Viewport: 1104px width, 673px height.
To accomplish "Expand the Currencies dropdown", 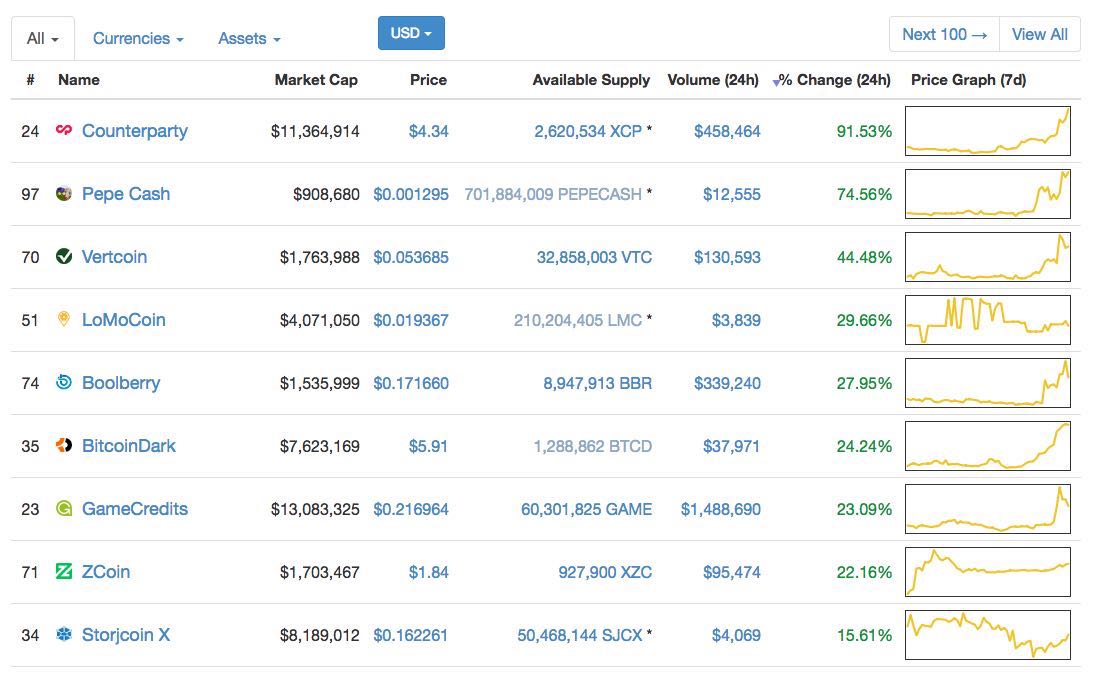I will 138,39.
